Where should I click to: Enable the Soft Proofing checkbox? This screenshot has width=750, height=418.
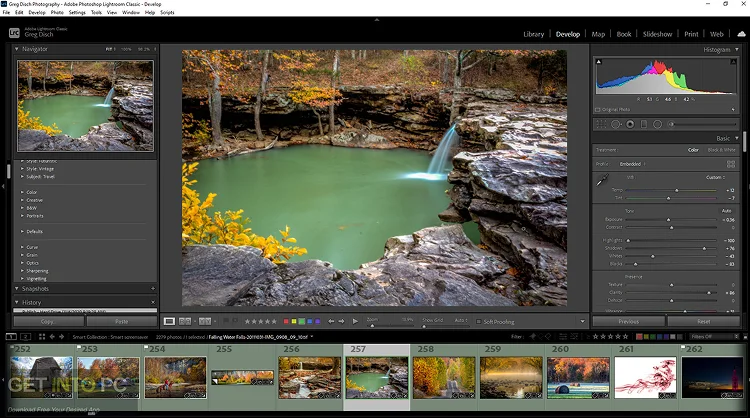[480, 321]
